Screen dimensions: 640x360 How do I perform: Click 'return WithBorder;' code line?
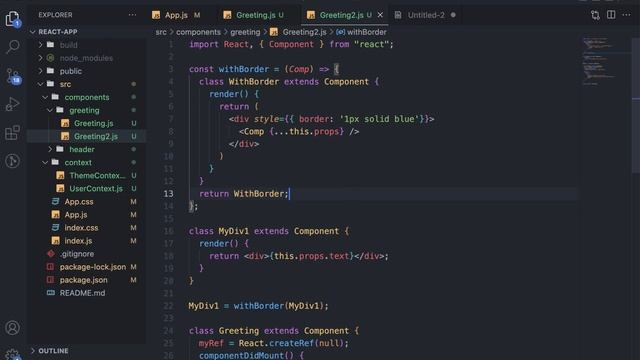[244, 194]
